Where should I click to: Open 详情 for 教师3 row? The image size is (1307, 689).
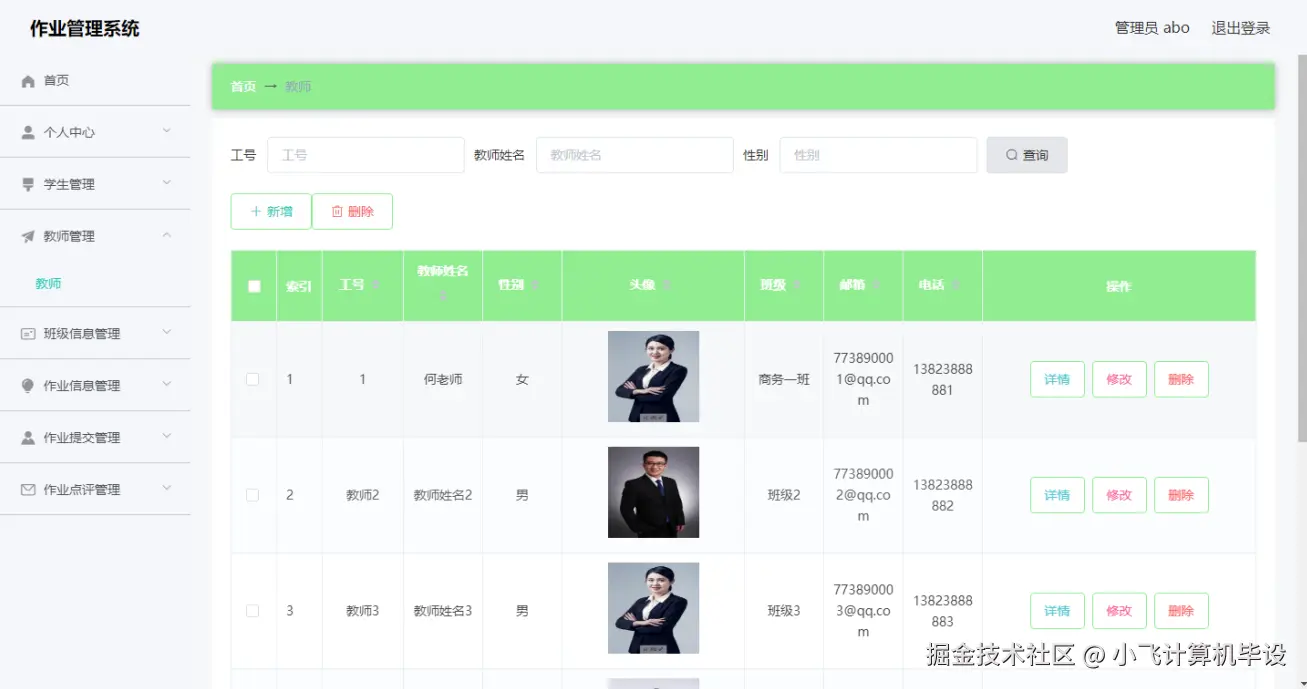[x=1057, y=611]
